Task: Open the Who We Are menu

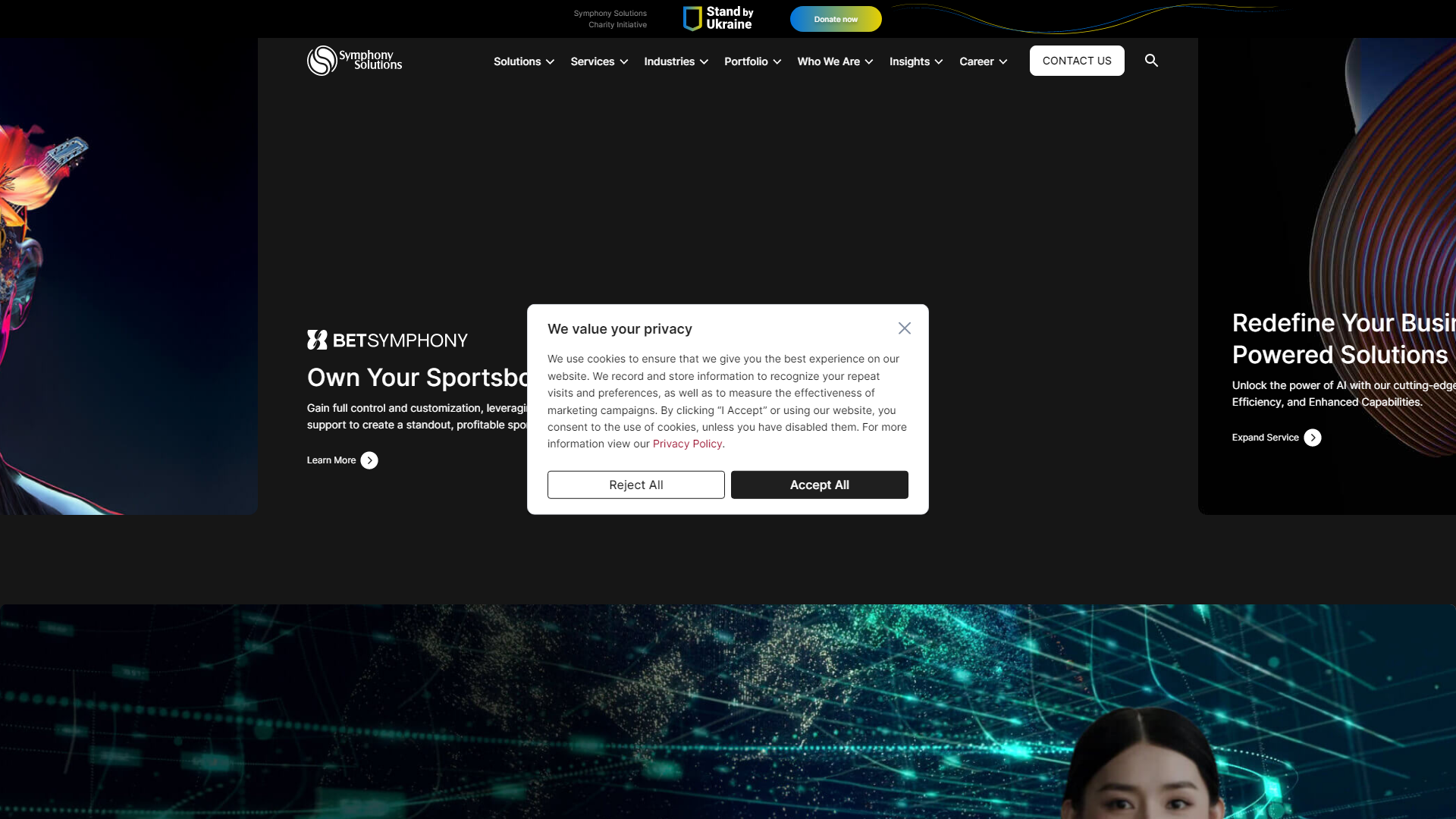Action: click(834, 61)
